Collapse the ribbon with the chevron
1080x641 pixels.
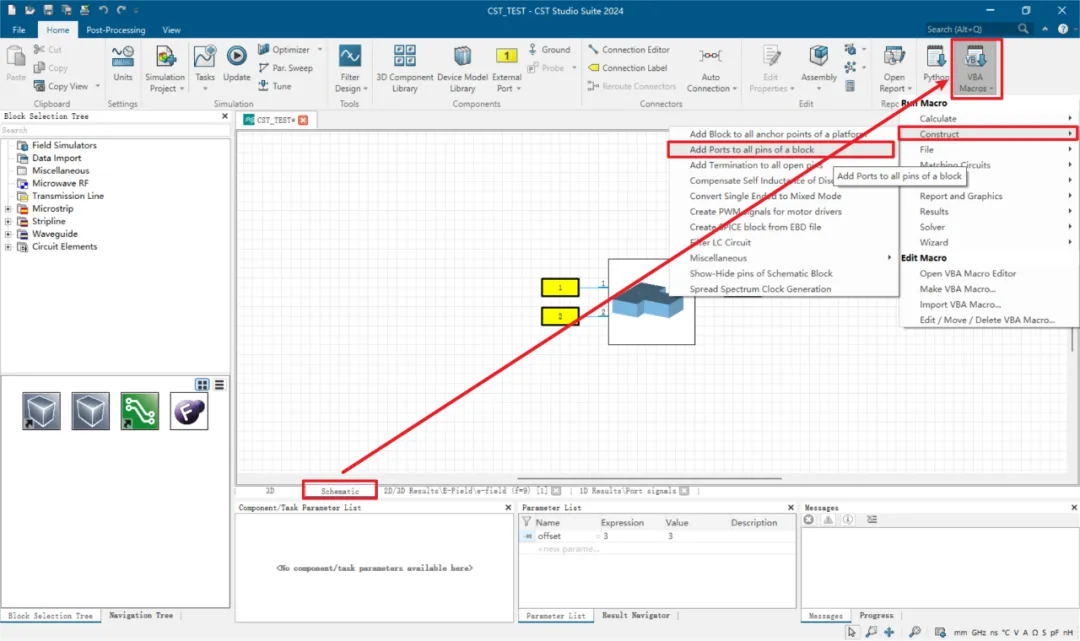coord(1045,29)
